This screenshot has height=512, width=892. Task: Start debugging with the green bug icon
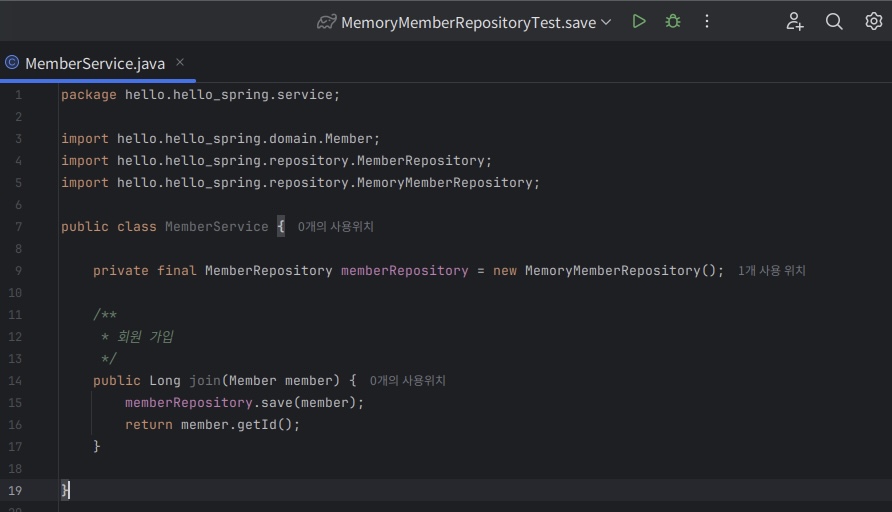click(673, 22)
